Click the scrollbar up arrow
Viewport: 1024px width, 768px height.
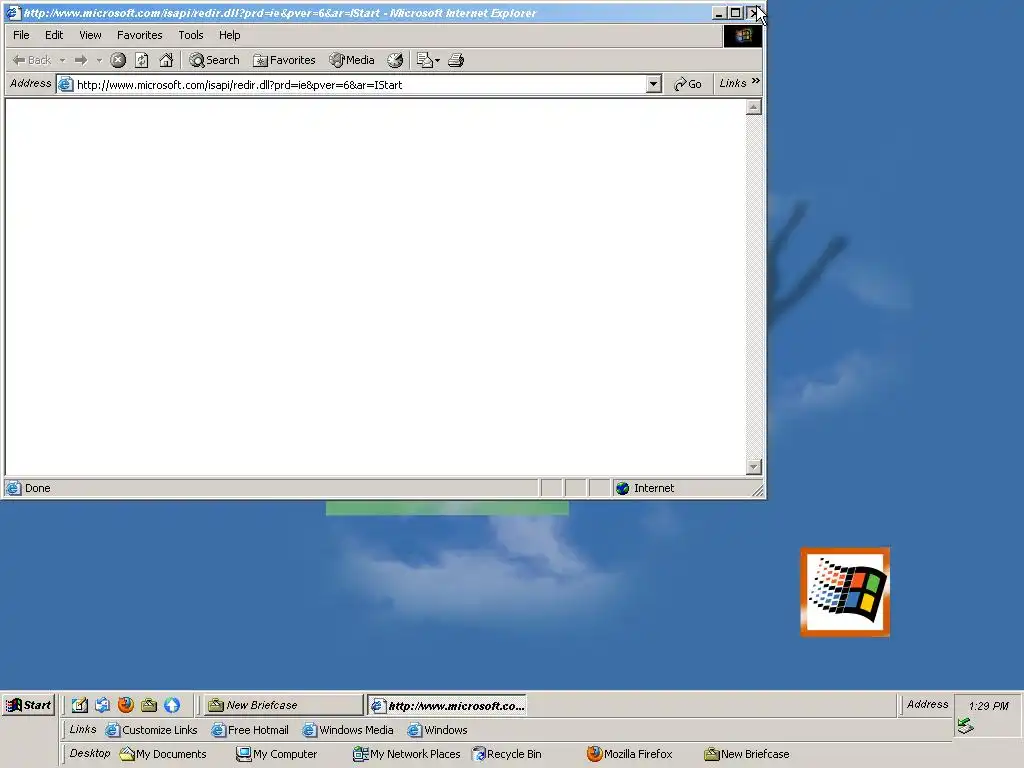click(754, 107)
